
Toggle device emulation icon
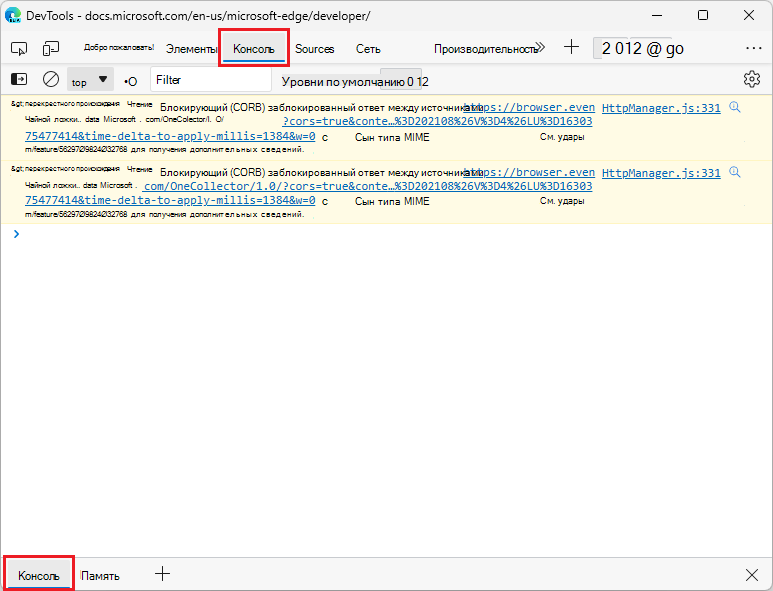click(51, 48)
